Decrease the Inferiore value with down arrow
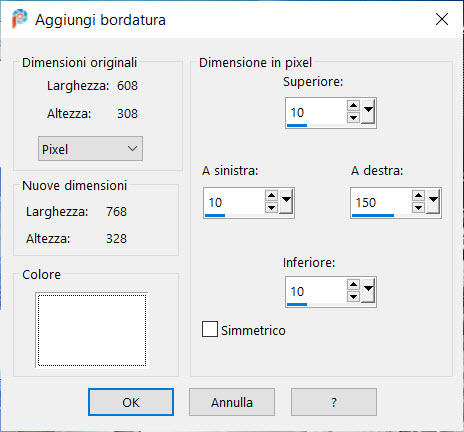Screen dimensions: 464x432 353,296
